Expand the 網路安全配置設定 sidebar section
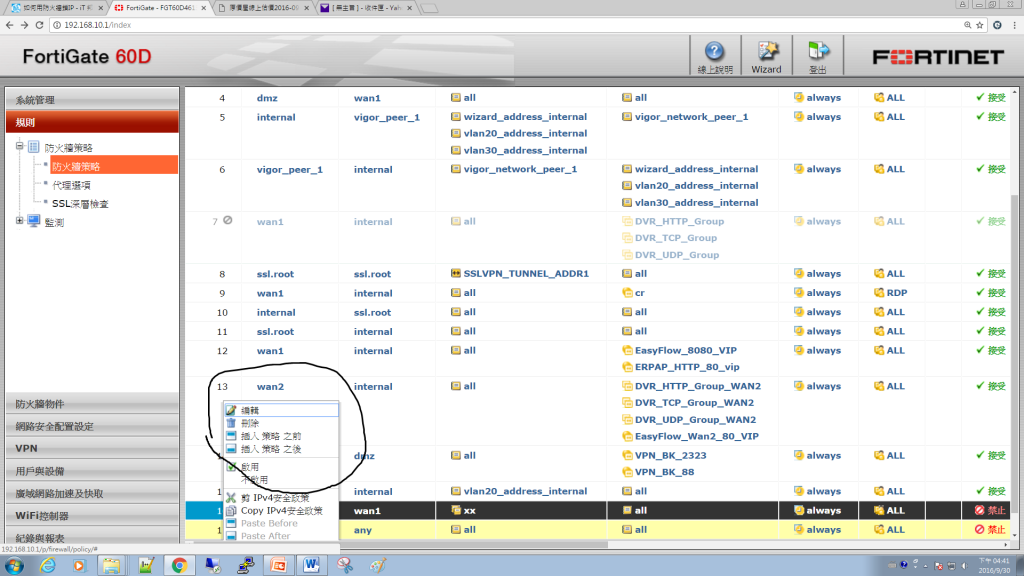 pyautogui.click(x=92, y=426)
